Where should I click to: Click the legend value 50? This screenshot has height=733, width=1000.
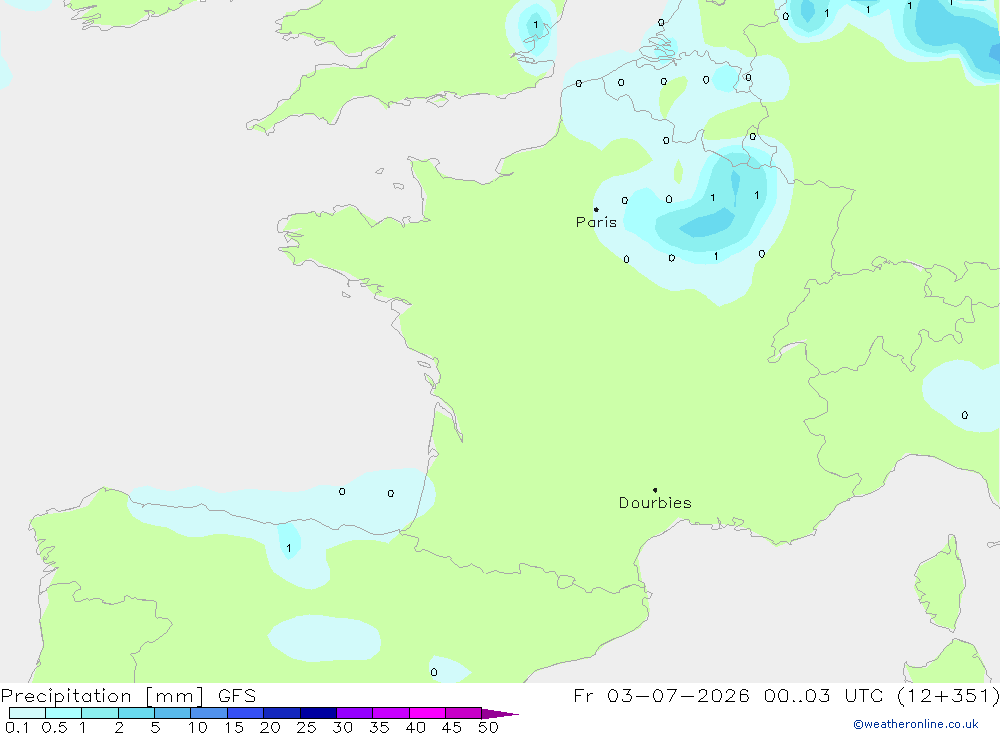point(489,727)
